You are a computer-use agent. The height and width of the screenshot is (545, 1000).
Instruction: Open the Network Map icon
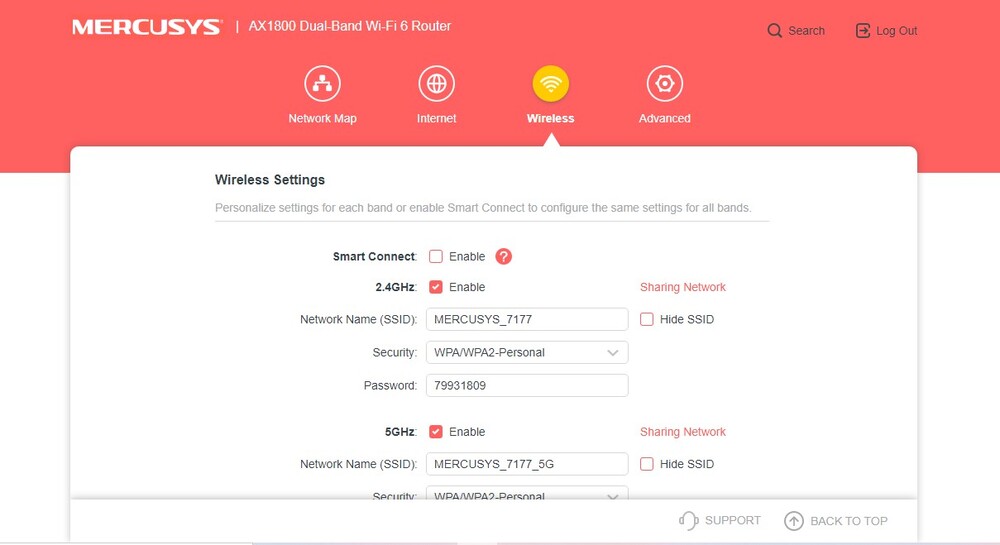click(322, 84)
